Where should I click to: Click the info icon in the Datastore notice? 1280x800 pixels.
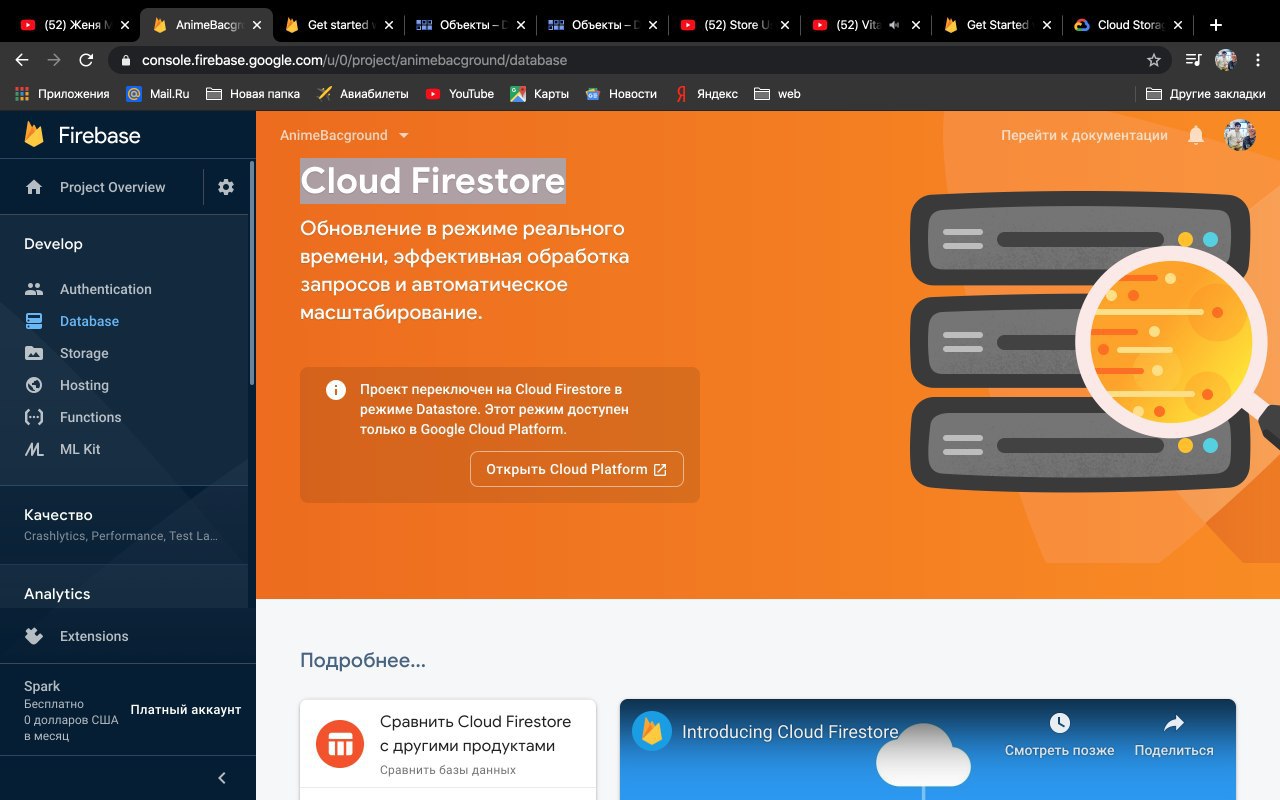coord(336,390)
